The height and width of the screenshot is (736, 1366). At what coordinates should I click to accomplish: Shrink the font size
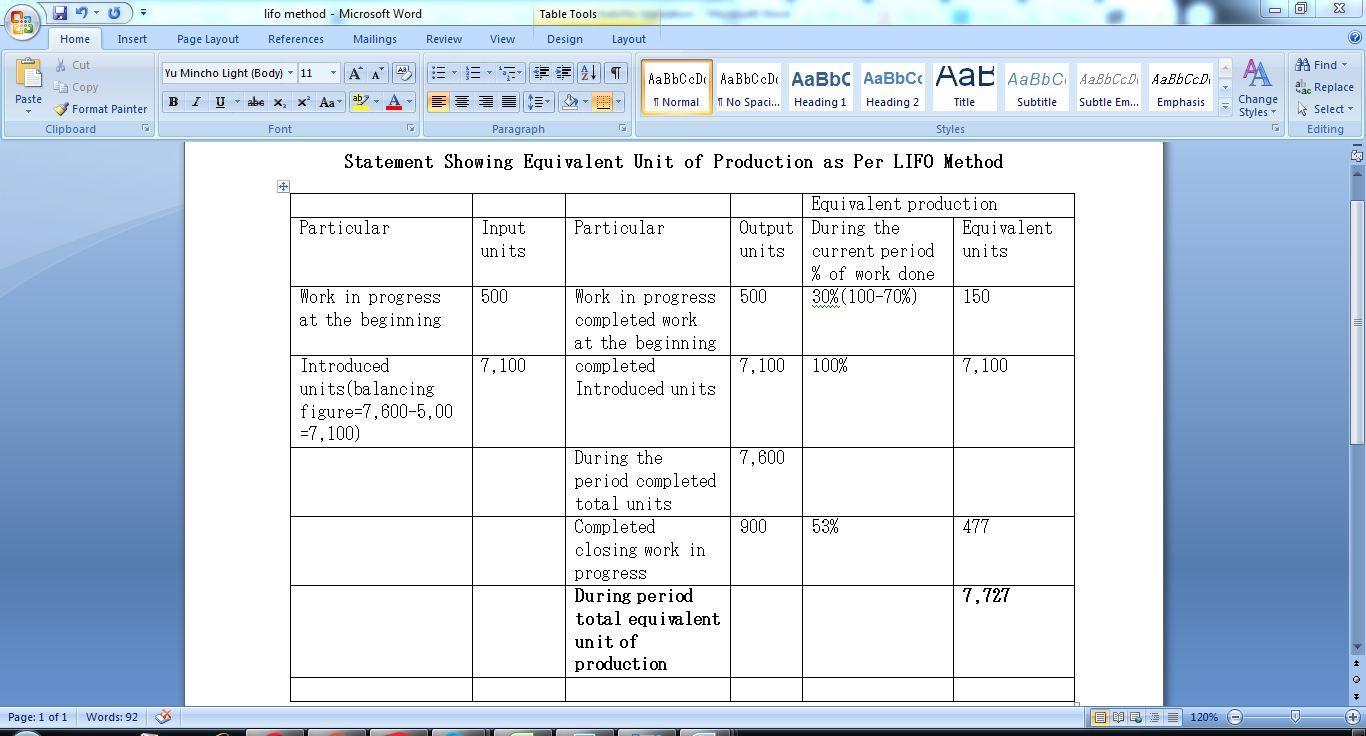(x=378, y=73)
